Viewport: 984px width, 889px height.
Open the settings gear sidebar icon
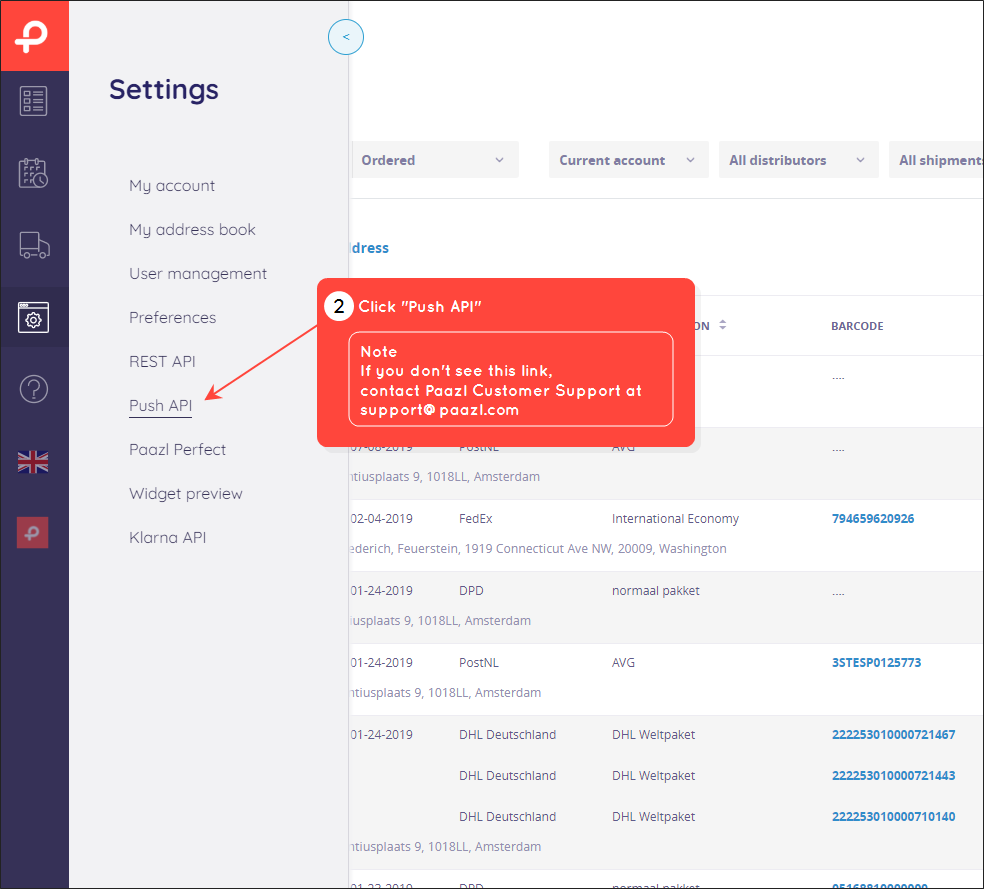pyautogui.click(x=33, y=317)
